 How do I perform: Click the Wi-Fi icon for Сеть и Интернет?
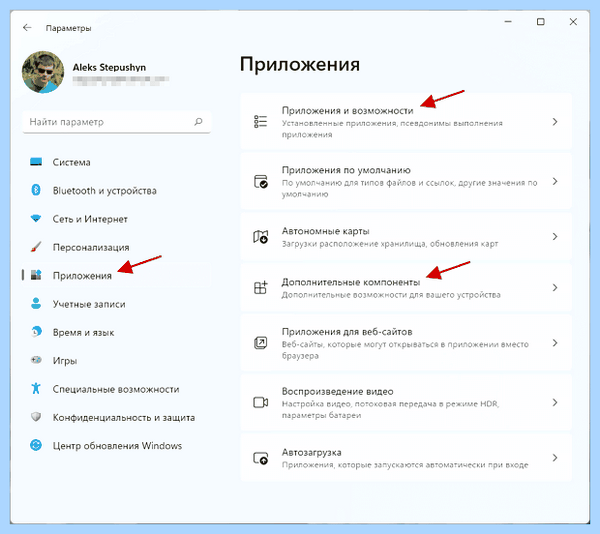[x=36, y=218]
